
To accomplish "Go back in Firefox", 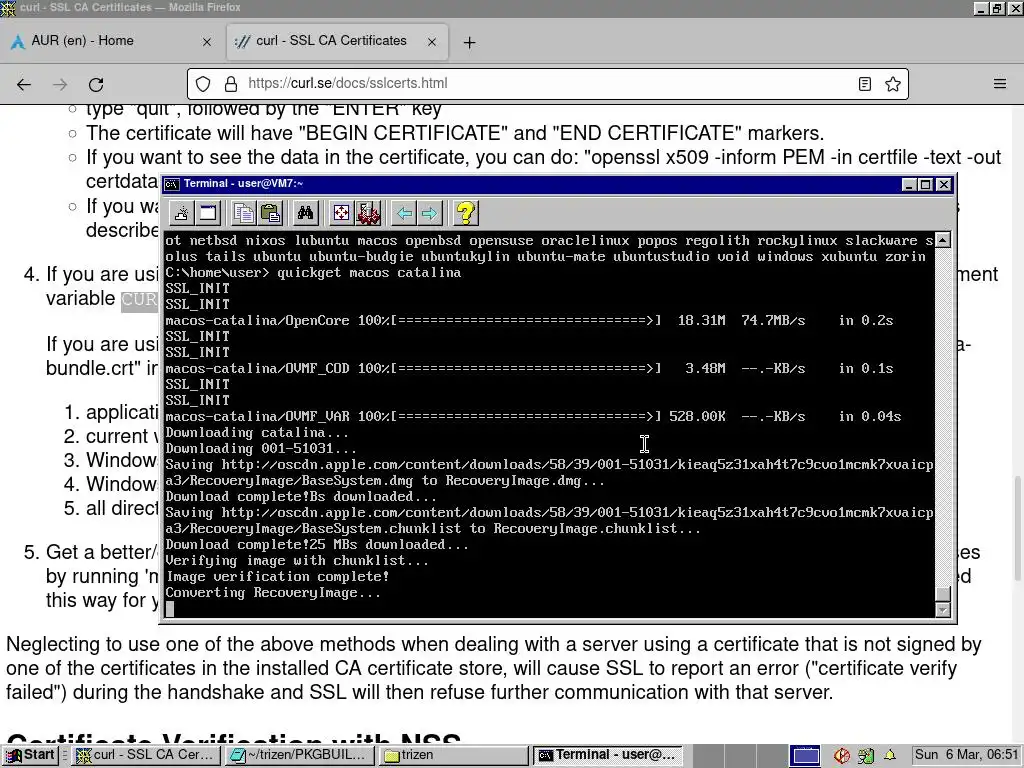I will (x=24, y=84).
